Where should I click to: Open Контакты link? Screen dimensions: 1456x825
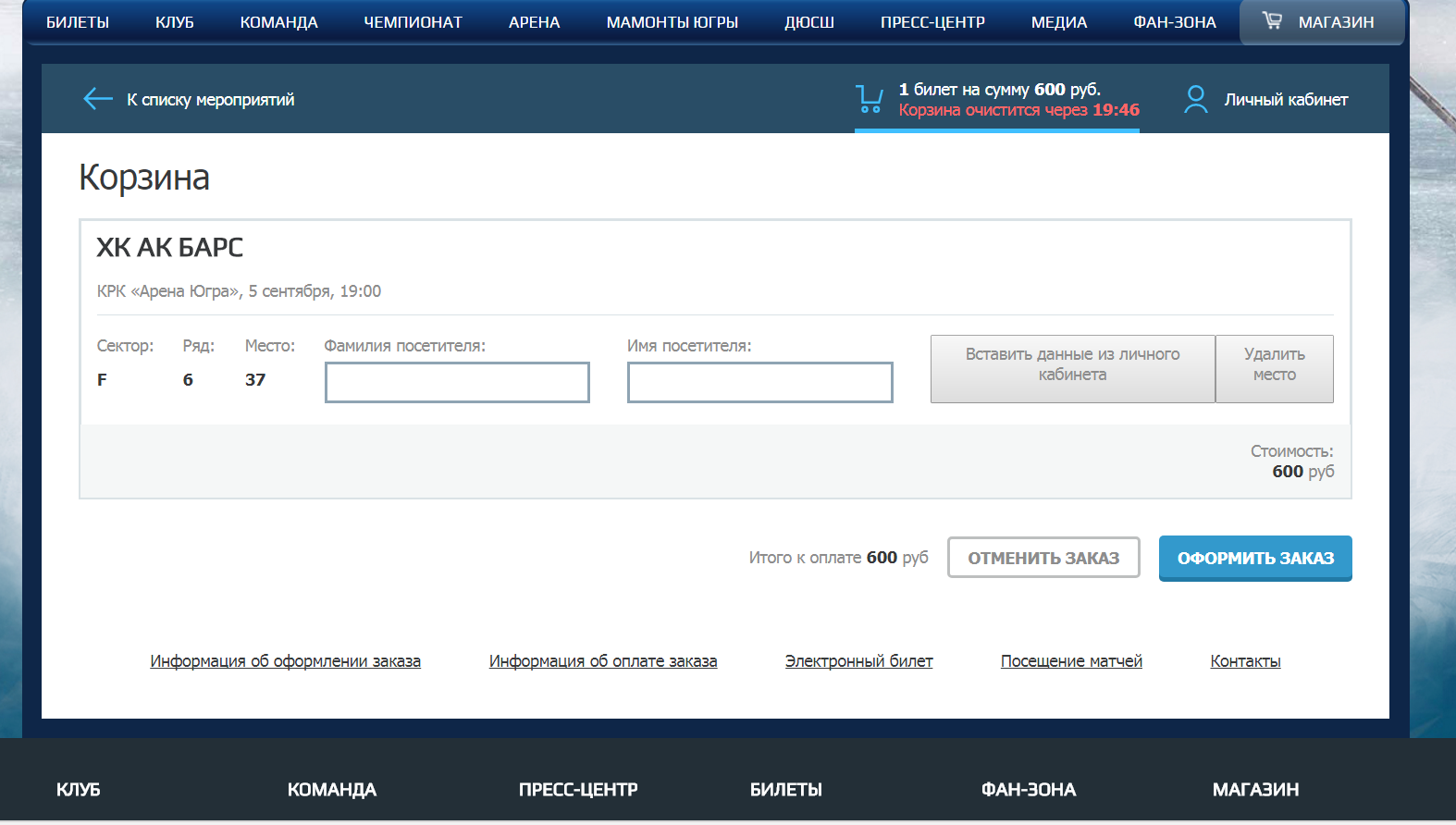[1245, 661]
